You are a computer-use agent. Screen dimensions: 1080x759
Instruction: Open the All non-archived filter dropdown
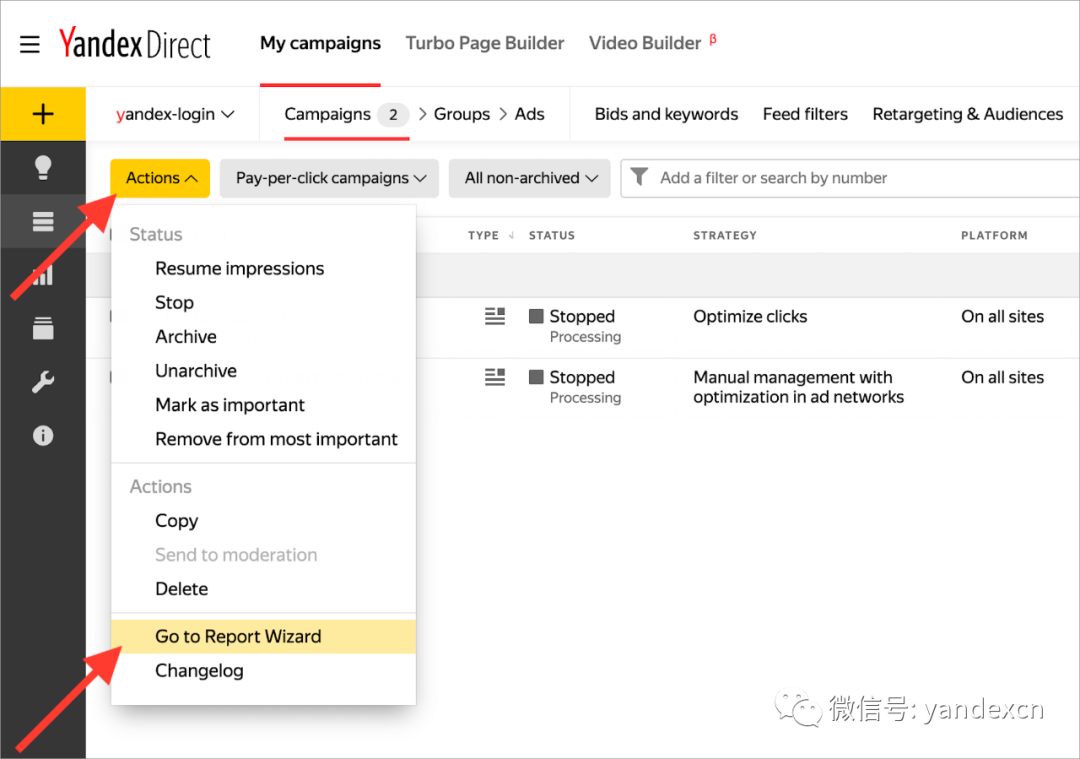(530, 178)
